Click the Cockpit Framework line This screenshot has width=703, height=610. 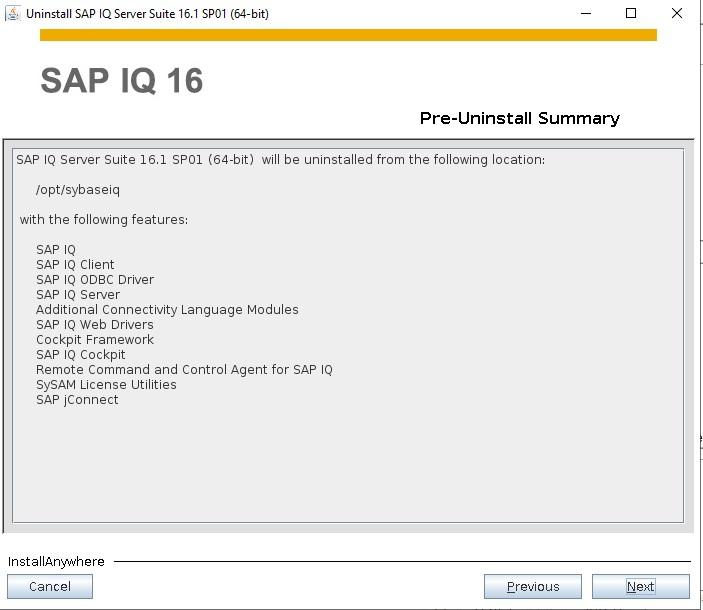(x=95, y=340)
